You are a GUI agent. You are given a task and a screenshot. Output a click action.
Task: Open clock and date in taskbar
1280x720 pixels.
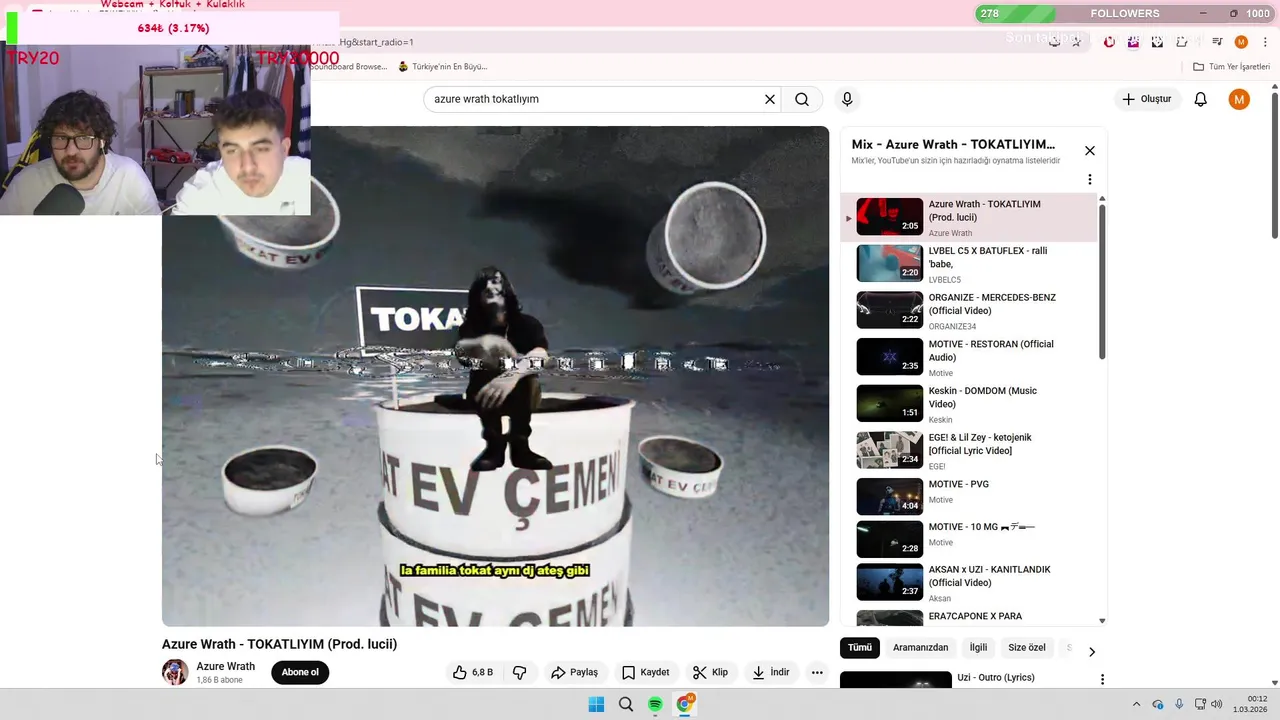(x=1250, y=704)
